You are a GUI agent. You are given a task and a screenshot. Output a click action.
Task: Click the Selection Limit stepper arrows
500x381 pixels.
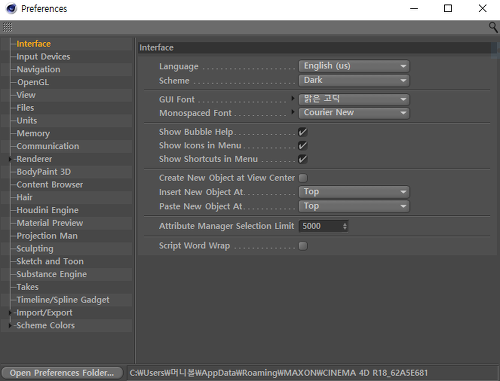coord(345,226)
